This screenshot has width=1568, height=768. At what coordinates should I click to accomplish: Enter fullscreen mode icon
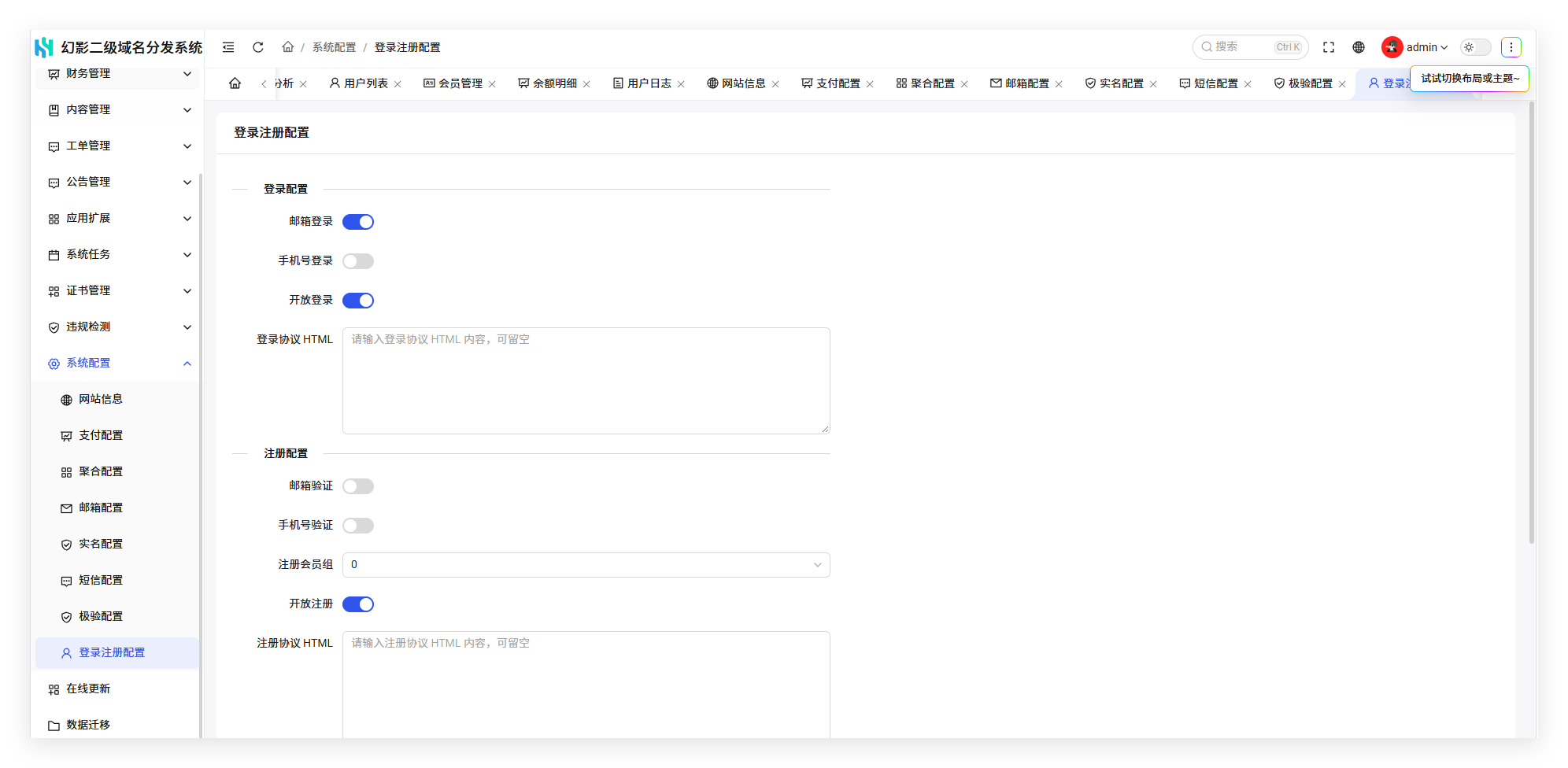coord(1329,47)
